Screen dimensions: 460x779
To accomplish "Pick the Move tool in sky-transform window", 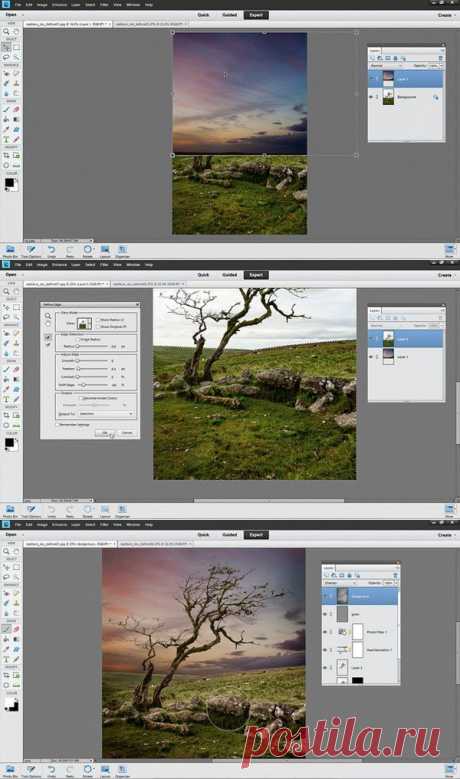I will click(x=6, y=47).
